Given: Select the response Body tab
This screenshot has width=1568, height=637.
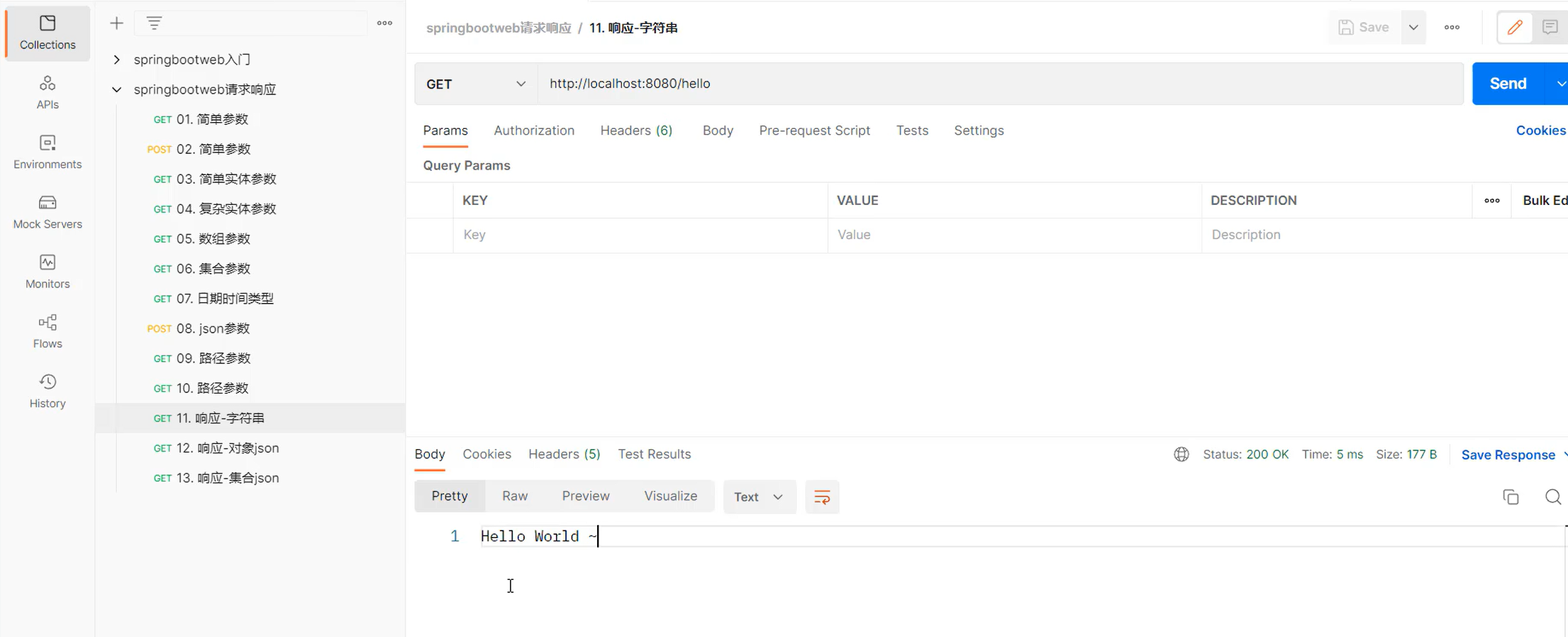Looking at the screenshot, I should click(430, 454).
